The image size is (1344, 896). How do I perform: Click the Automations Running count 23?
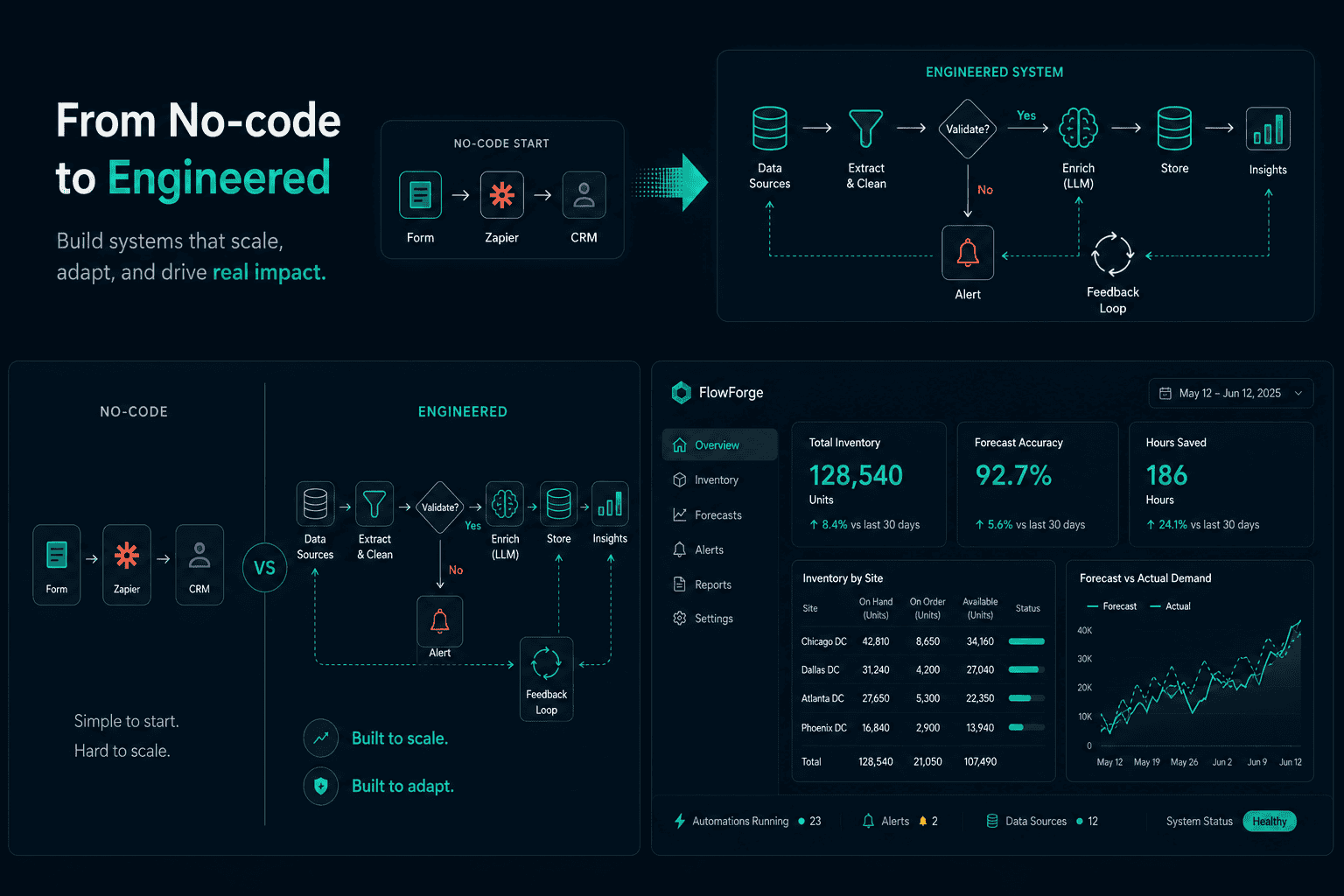pyautogui.click(x=815, y=821)
